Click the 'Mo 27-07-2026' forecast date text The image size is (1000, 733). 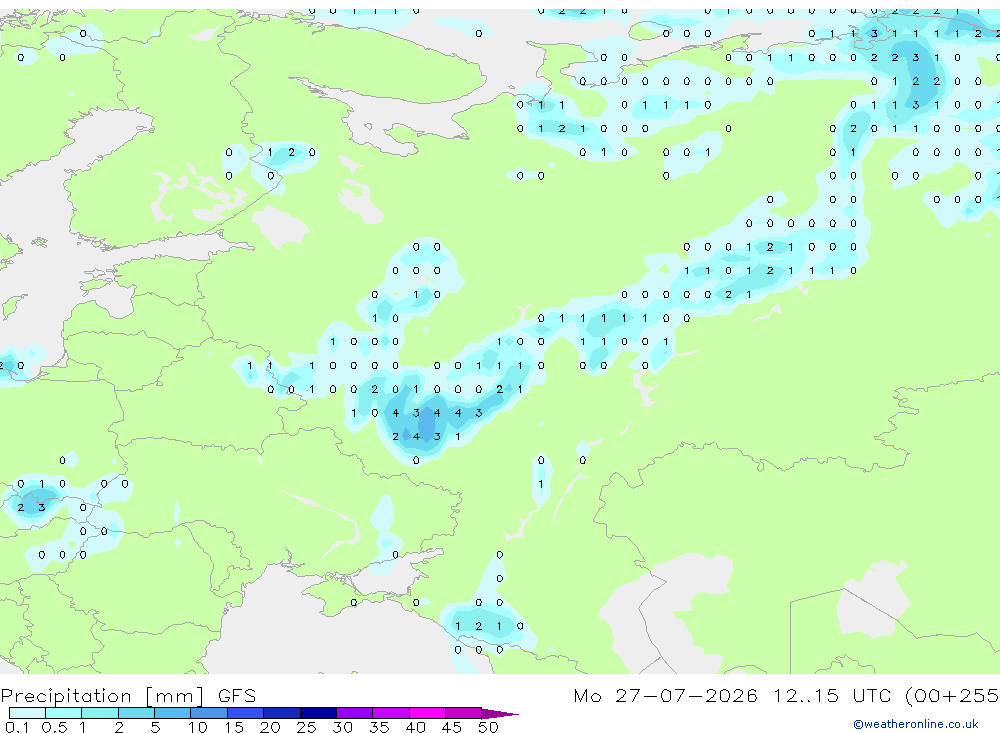point(665,695)
